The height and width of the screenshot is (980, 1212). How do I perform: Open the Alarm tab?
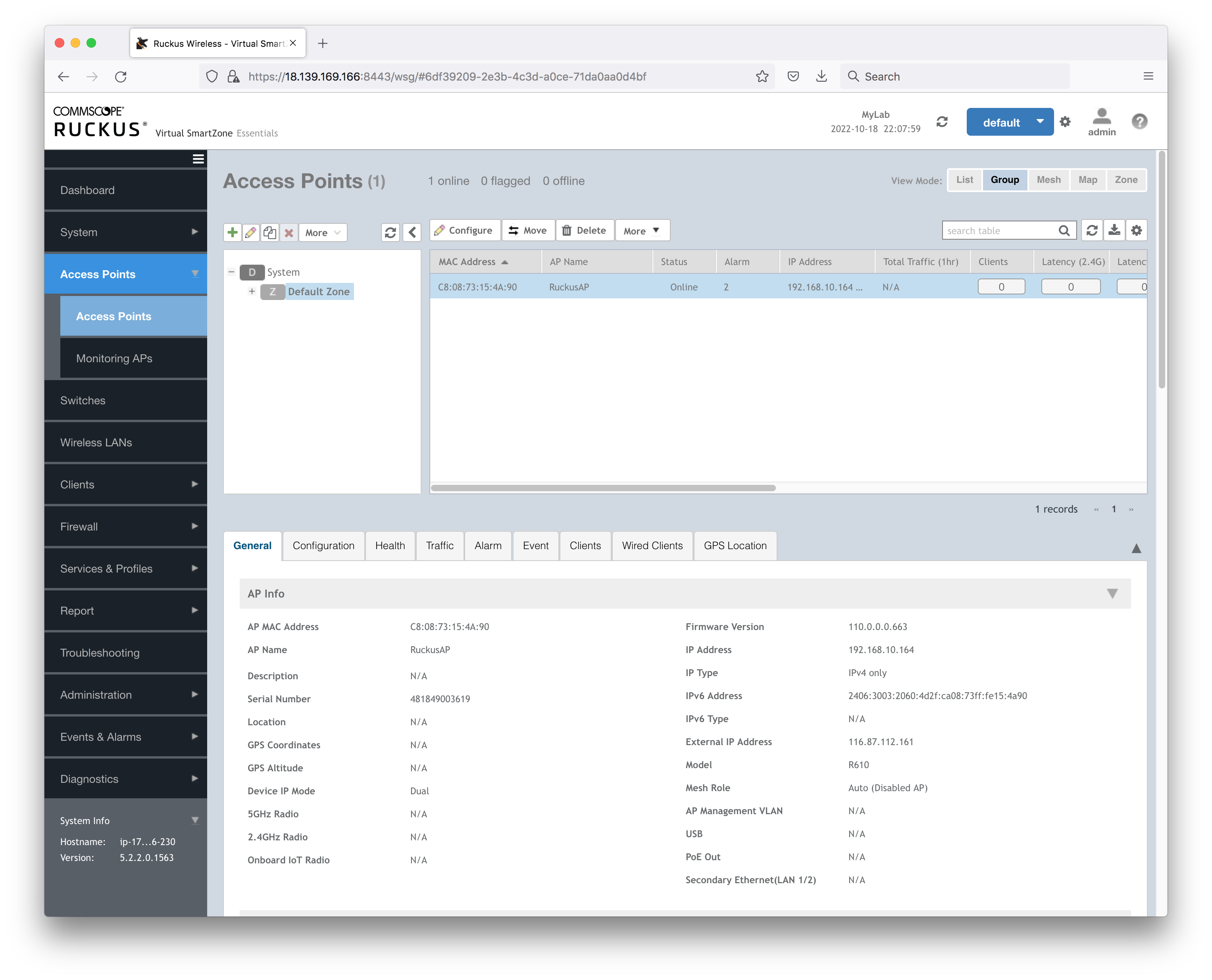[488, 545]
